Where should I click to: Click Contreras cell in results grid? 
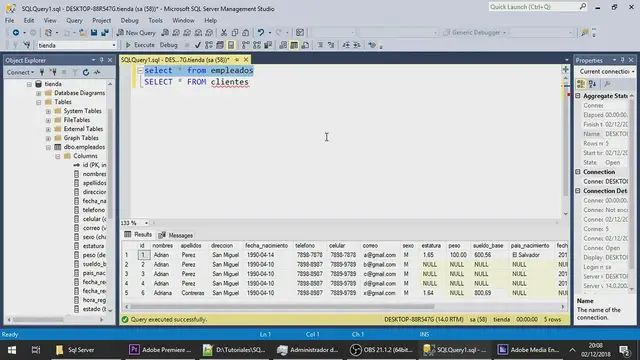[x=193, y=293]
